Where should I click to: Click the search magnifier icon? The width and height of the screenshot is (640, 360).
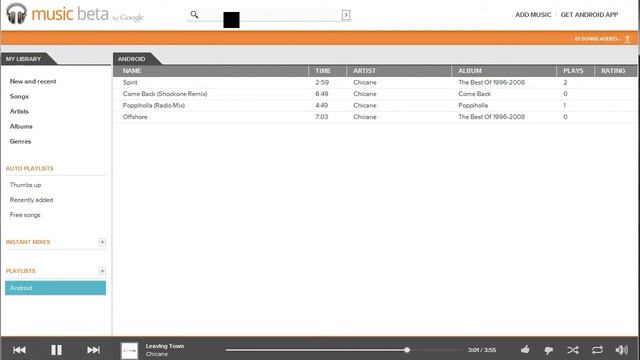(194, 15)
